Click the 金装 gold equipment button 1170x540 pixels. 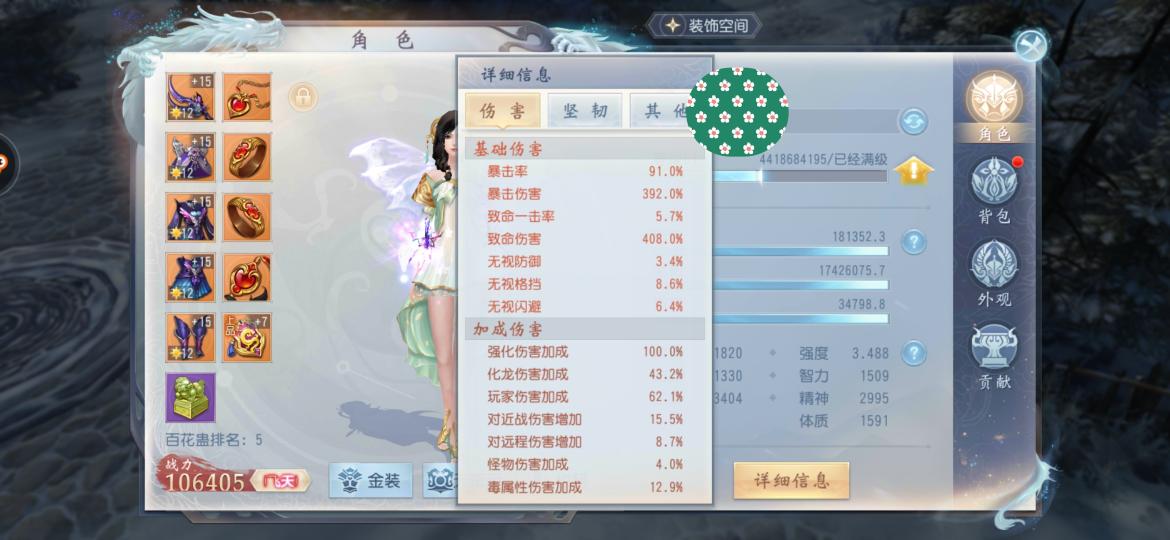point(370,481)
